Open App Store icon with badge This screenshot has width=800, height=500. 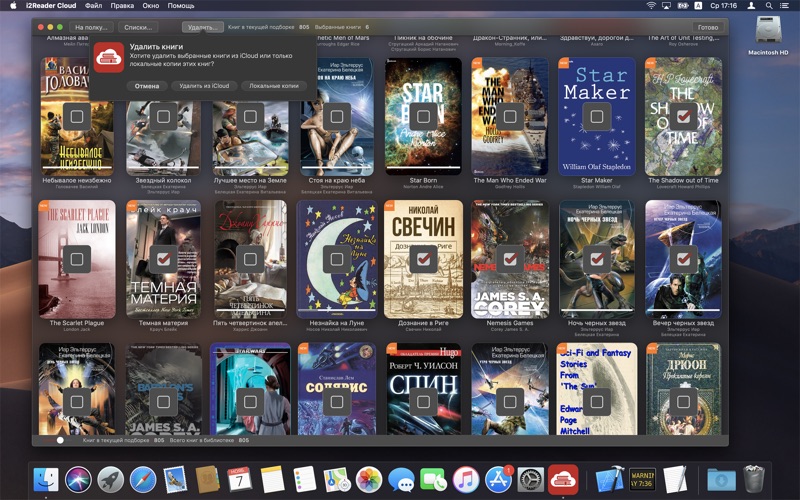[x=498, y=480]
